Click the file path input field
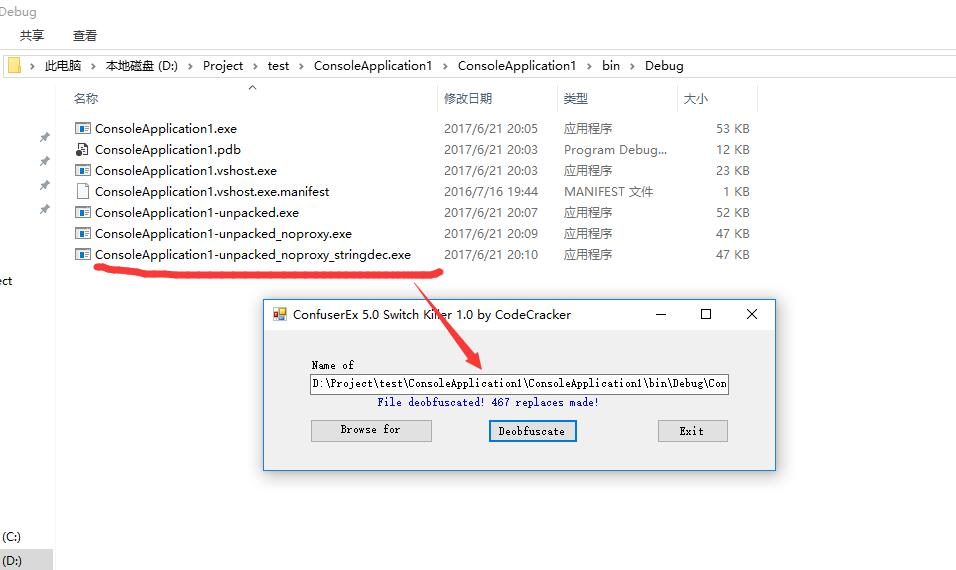 coord(519,383)
